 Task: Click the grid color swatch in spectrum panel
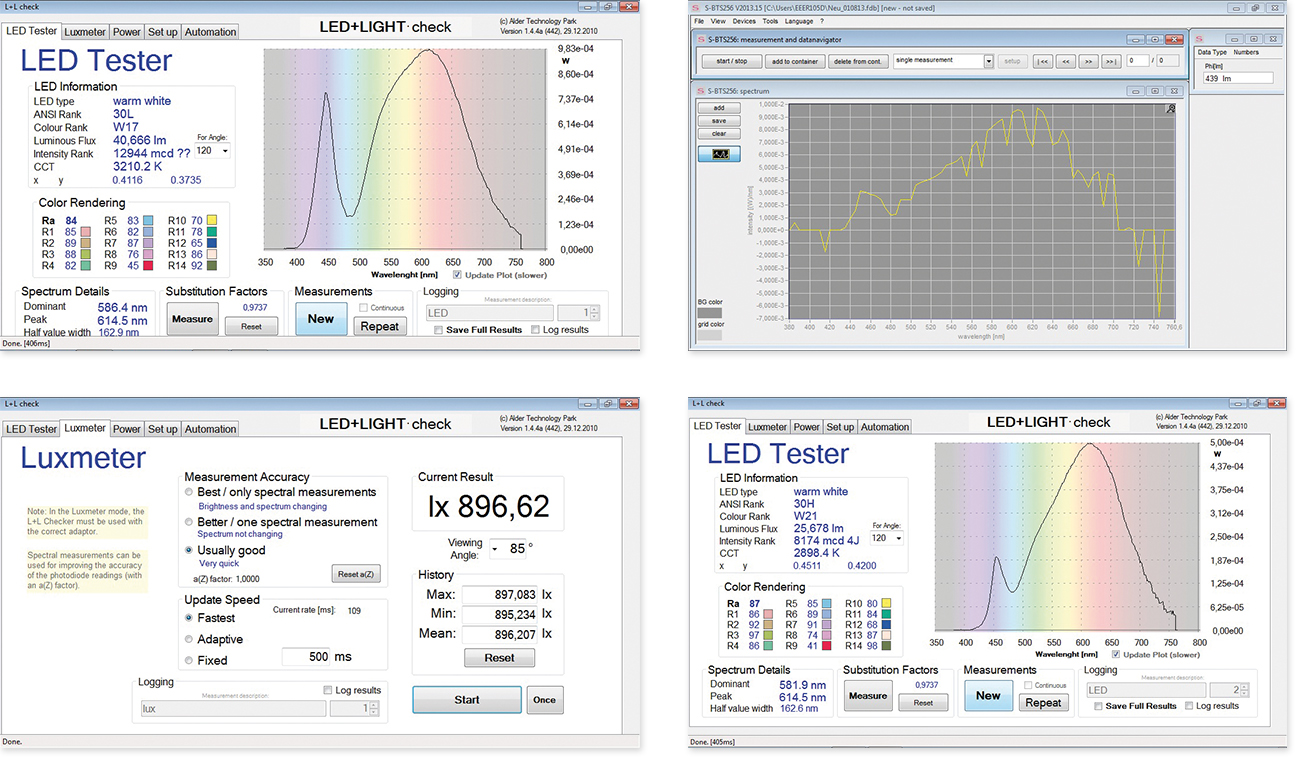pos(708,335)
